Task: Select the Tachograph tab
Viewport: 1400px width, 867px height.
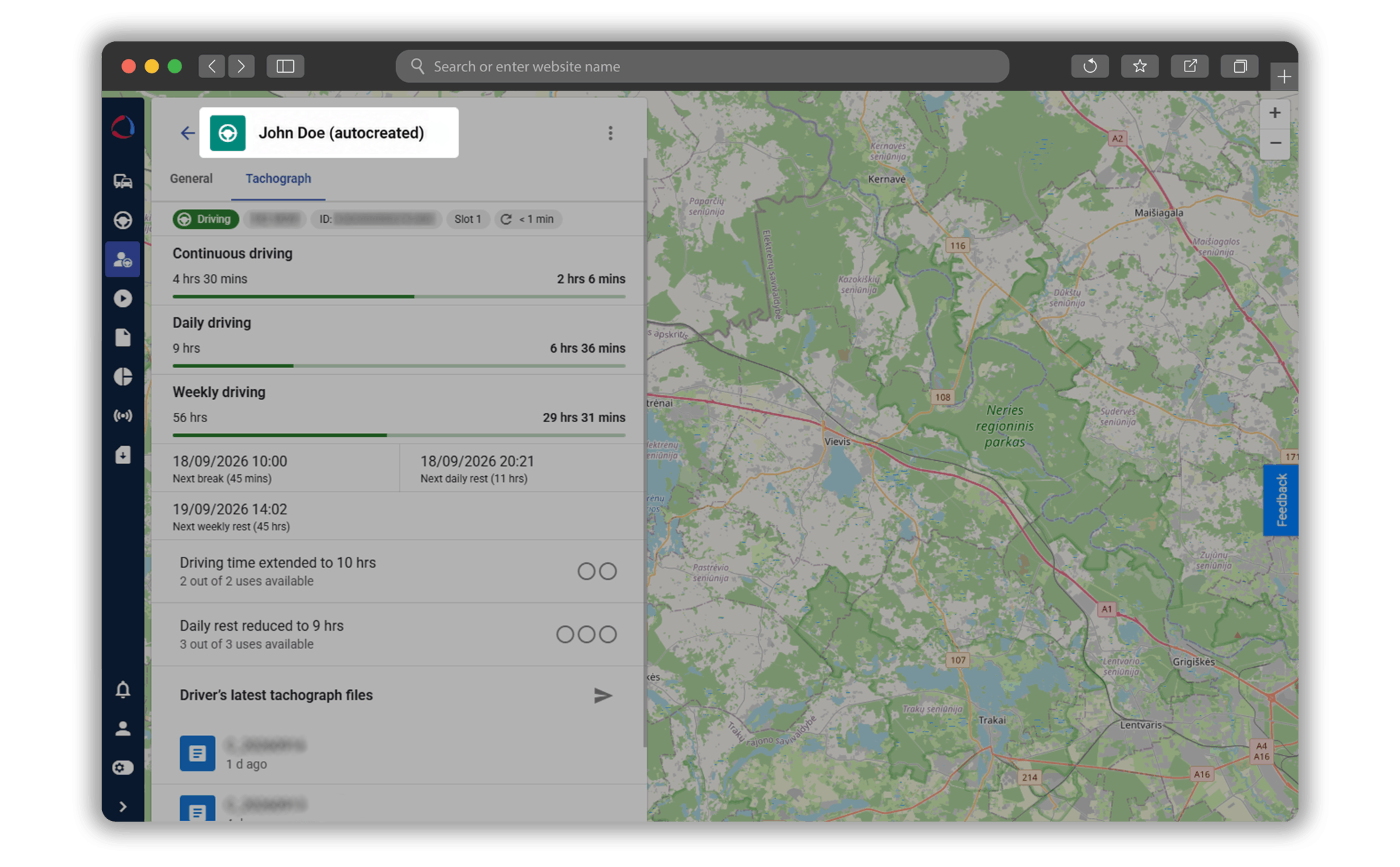Action: click(278, 179)
